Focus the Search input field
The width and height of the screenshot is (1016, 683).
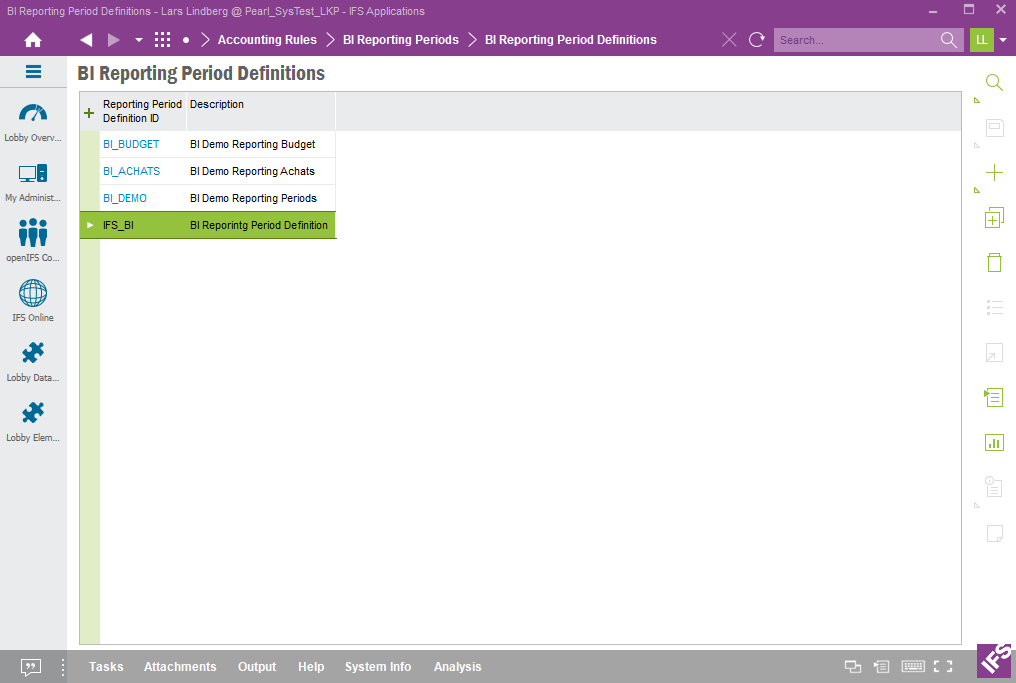coord(857,40)
